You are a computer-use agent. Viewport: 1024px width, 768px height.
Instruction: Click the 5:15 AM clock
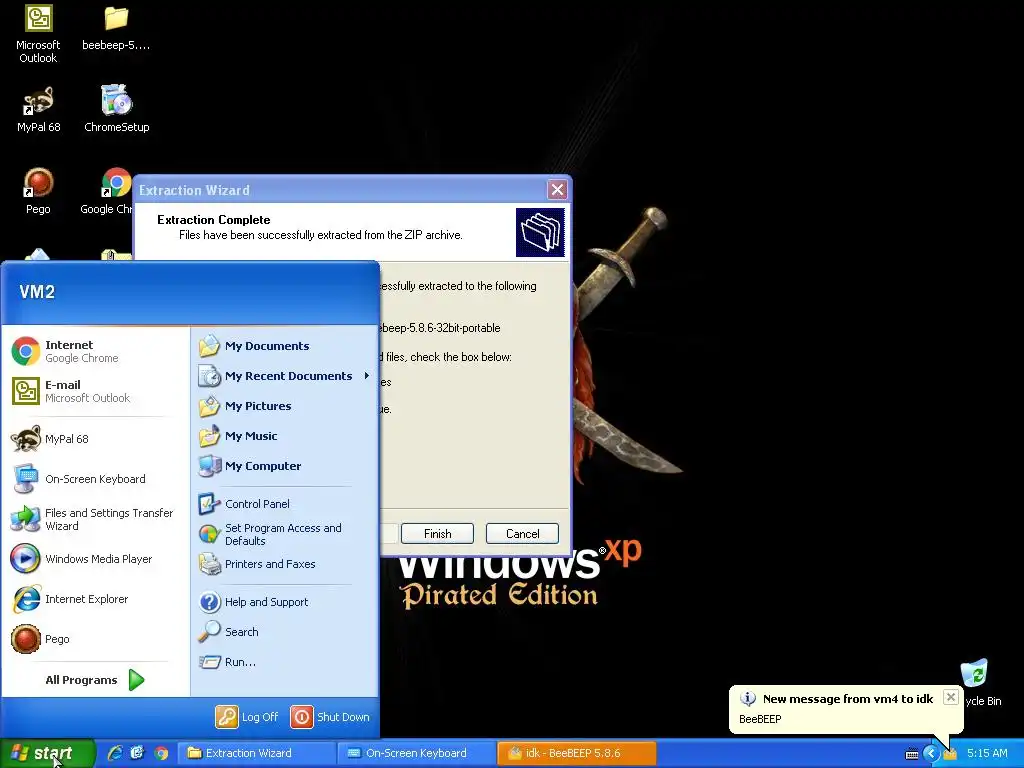point(987,754)
